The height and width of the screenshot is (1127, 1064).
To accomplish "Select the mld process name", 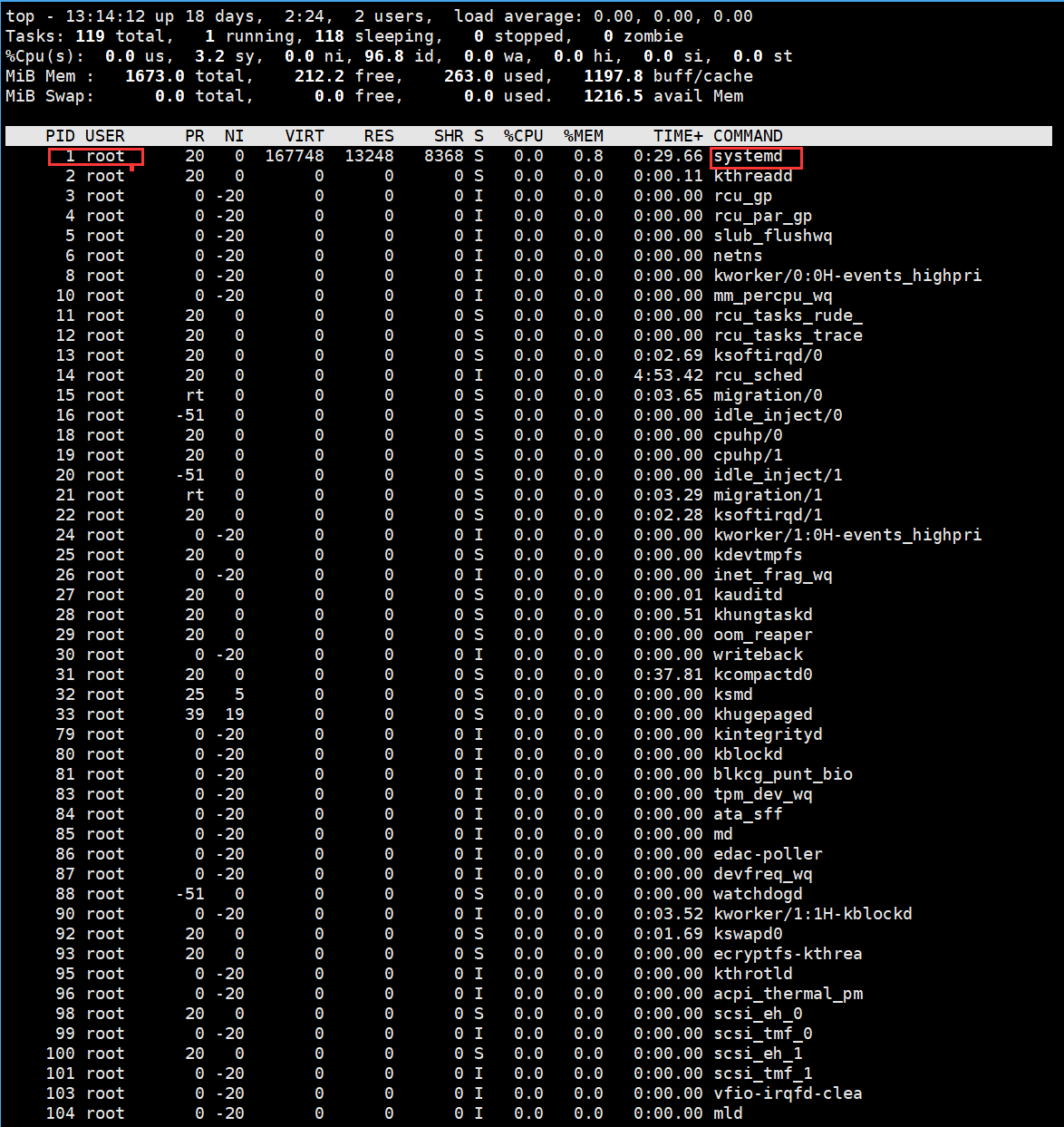I will 728,1113.
